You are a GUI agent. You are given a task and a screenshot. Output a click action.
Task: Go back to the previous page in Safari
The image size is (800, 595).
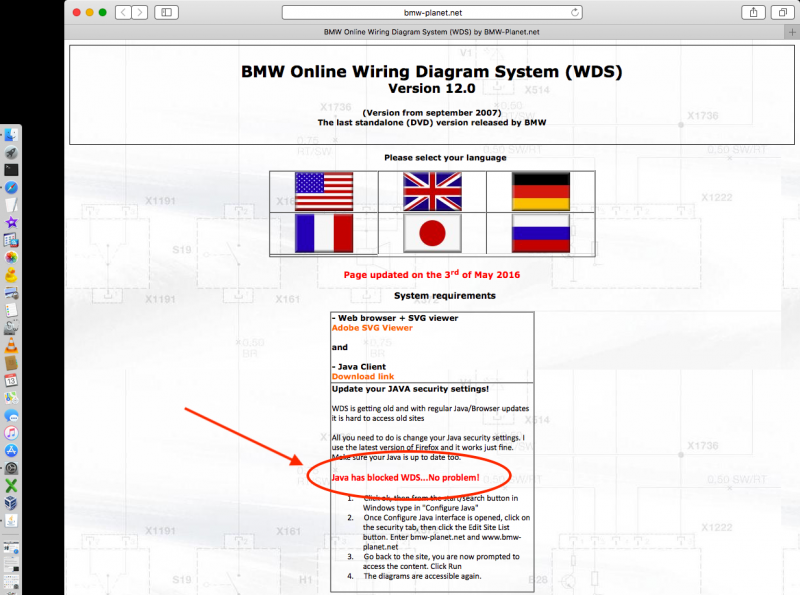click(123, 12)
